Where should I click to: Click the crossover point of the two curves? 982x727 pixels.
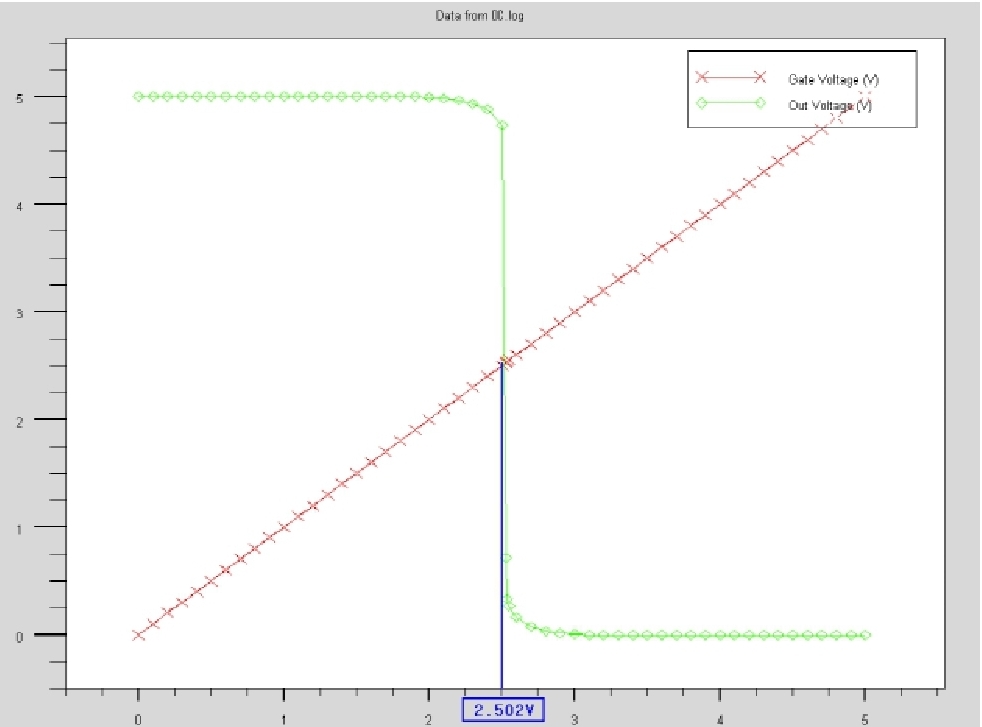504,360
